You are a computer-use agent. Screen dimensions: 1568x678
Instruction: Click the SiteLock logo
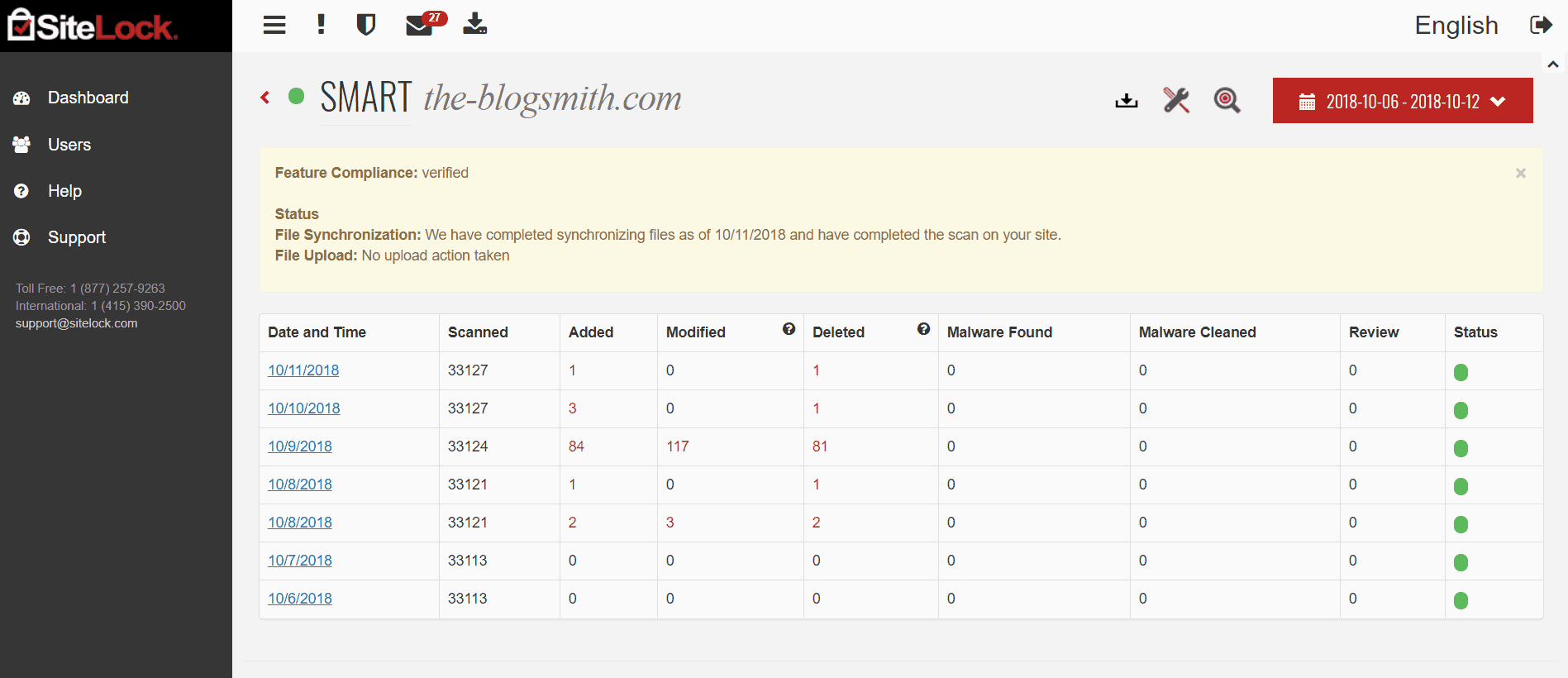point(92,26)
